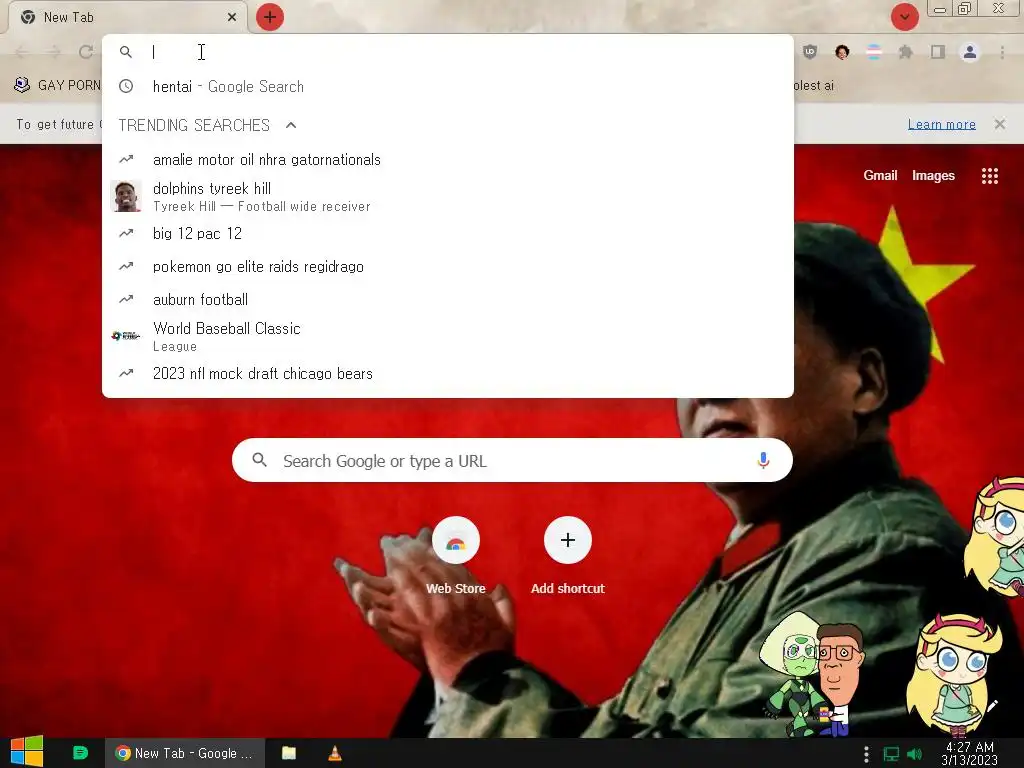Collapse the Trending Searches section
Image resolution: width=1024 pixels, height=768 pixels.
[291, 125]
